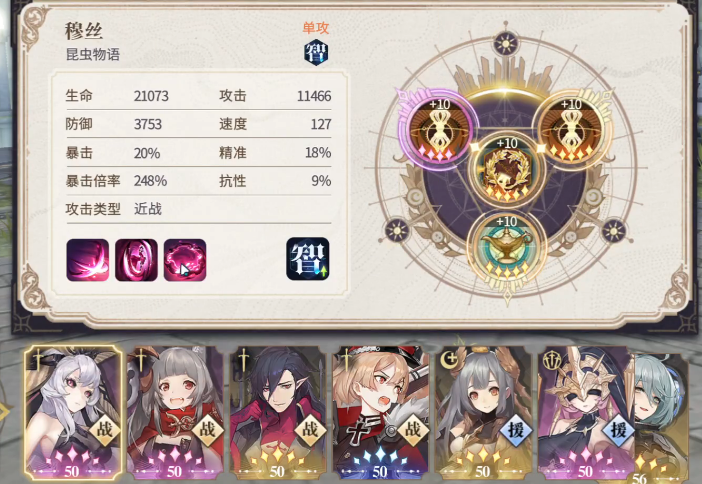The width and height of the screenshot is (702, 484).
Task: Click the 暴击倍率 248% stat row
Action: point(198,181)
